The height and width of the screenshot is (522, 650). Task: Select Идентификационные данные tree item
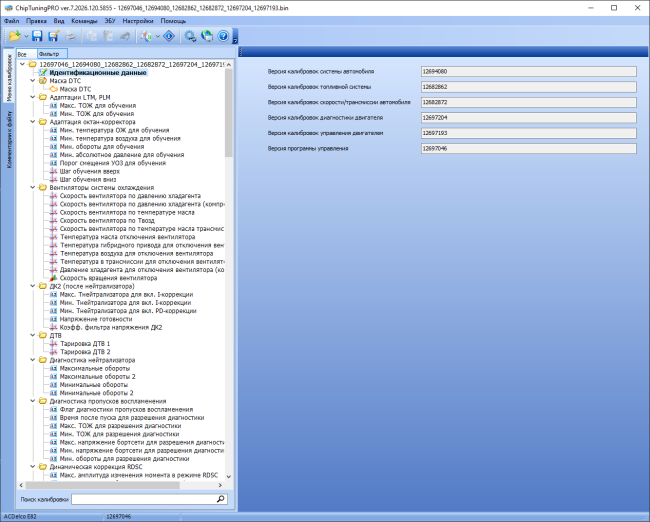coord(98,73)
